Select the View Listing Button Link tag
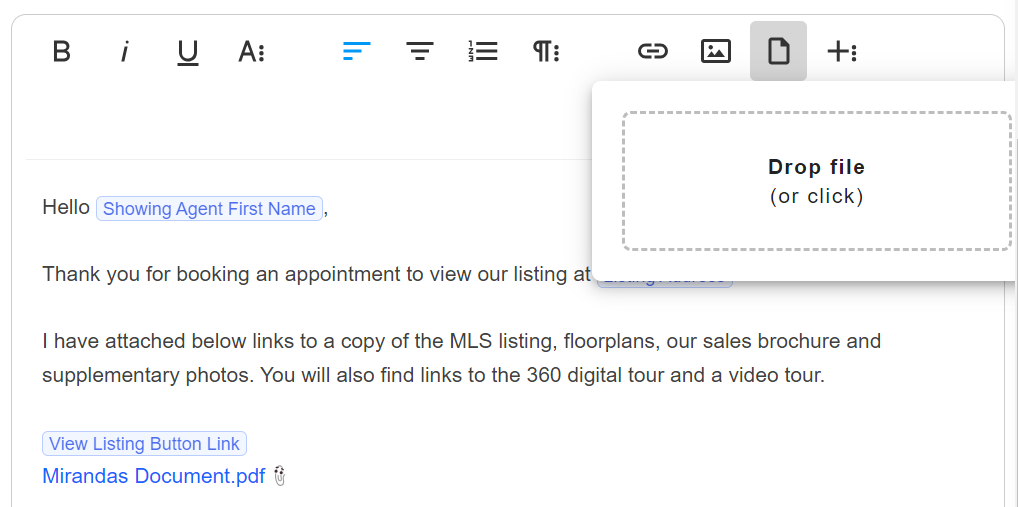The image size is (1018, 507). click(x=144, y=443)
